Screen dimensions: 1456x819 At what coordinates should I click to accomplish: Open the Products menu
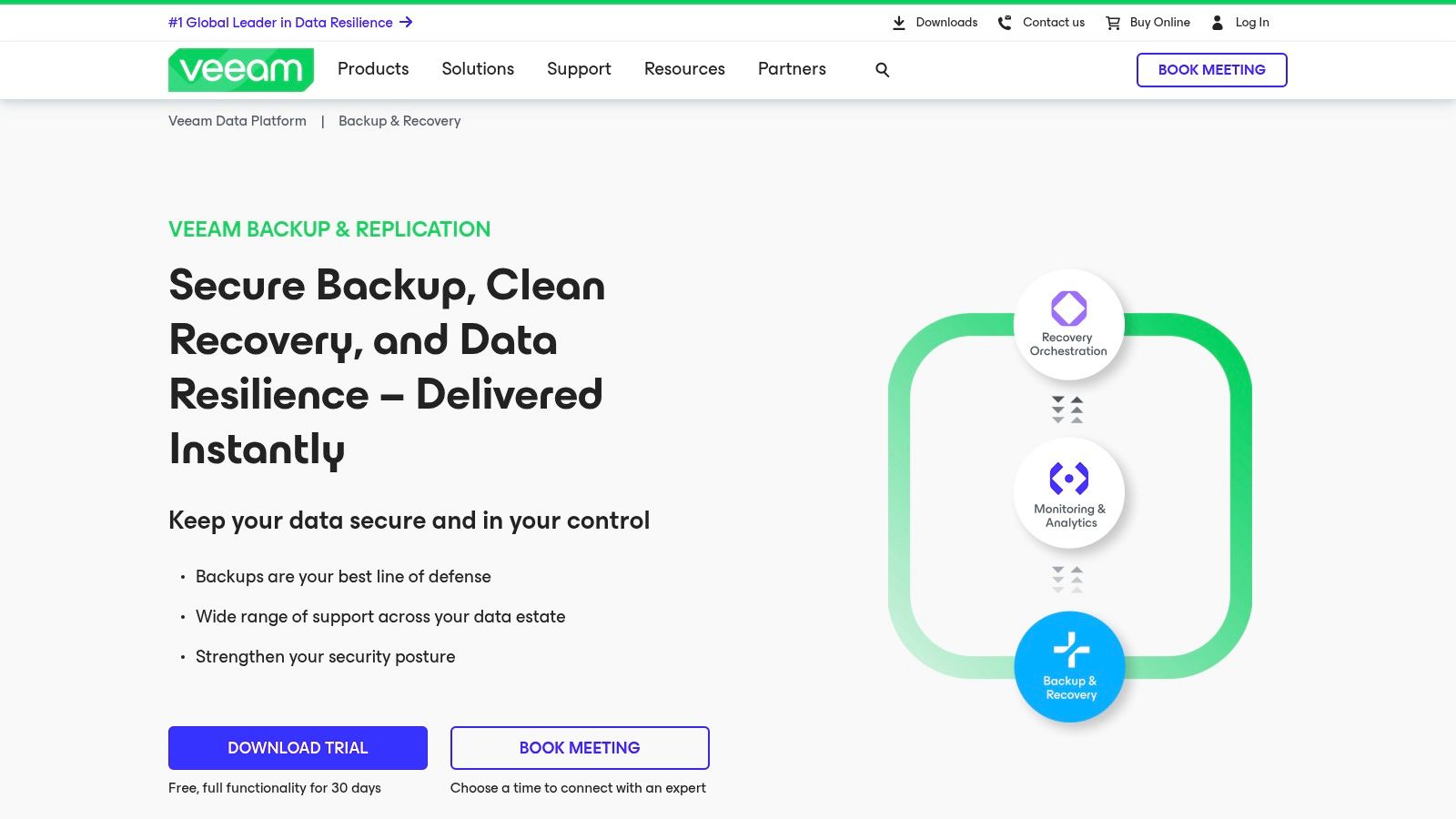[373, 69]
